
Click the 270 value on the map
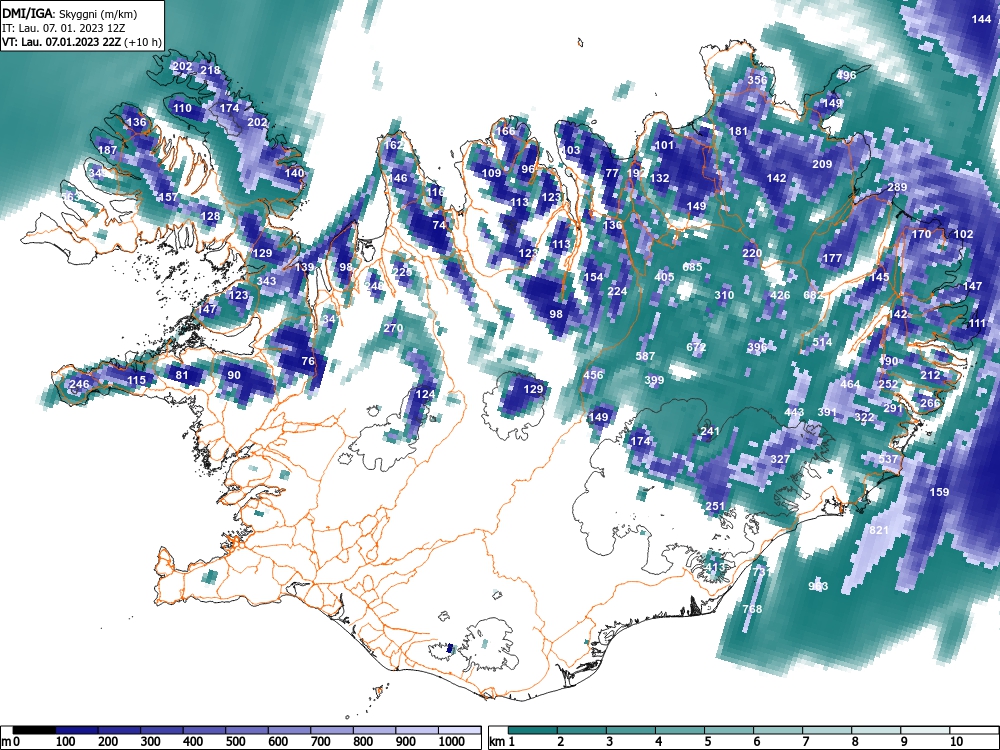393,328
